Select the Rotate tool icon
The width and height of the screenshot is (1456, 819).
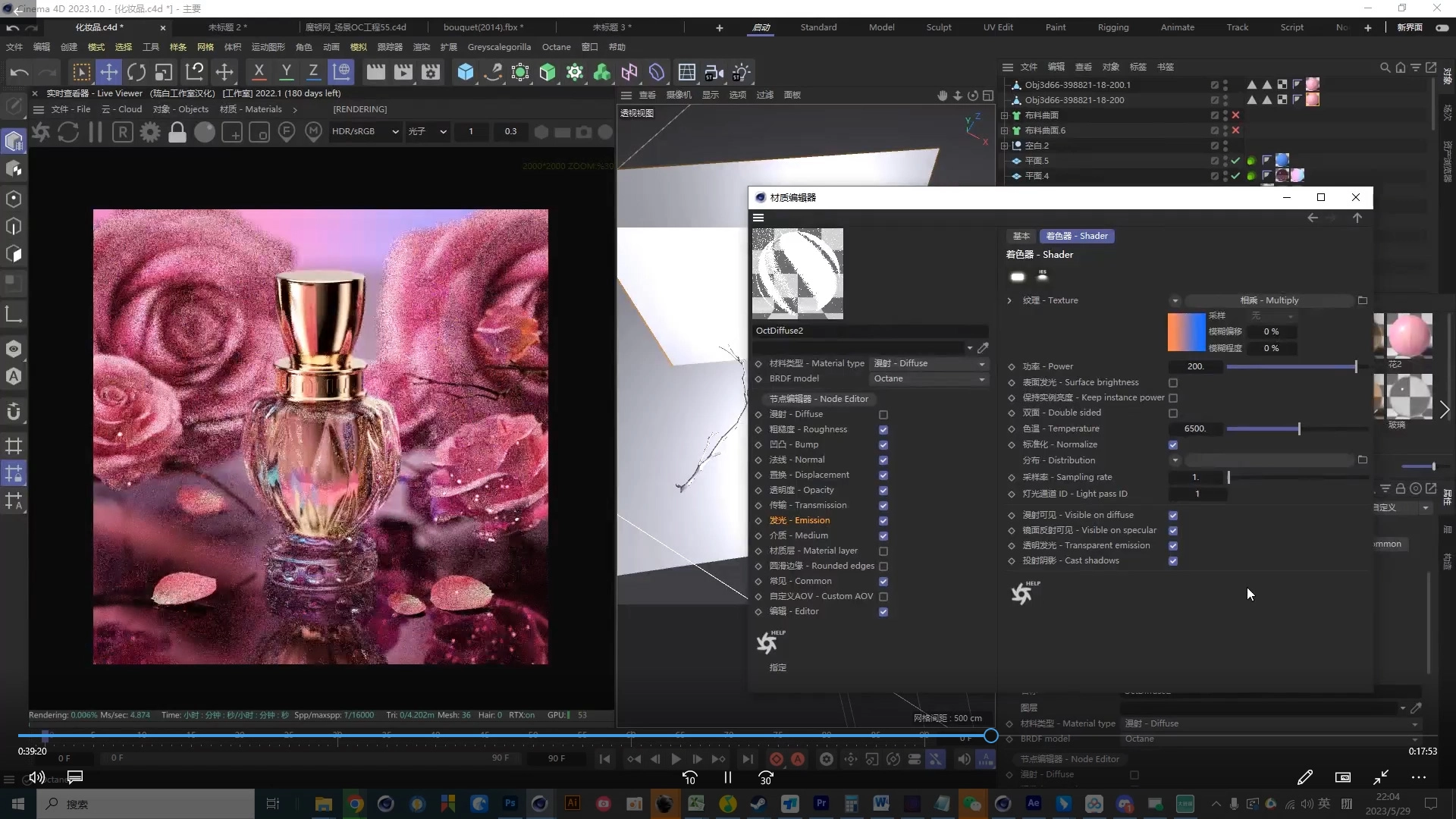(x=136, y=72)
